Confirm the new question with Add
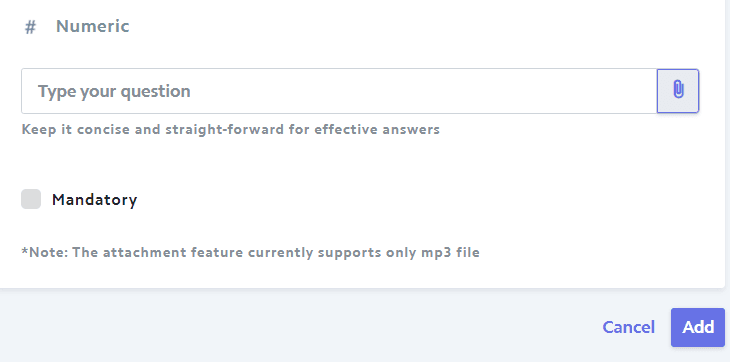This screenshot has height=362, width=730. pyautogui.click(x=698, y=327)
